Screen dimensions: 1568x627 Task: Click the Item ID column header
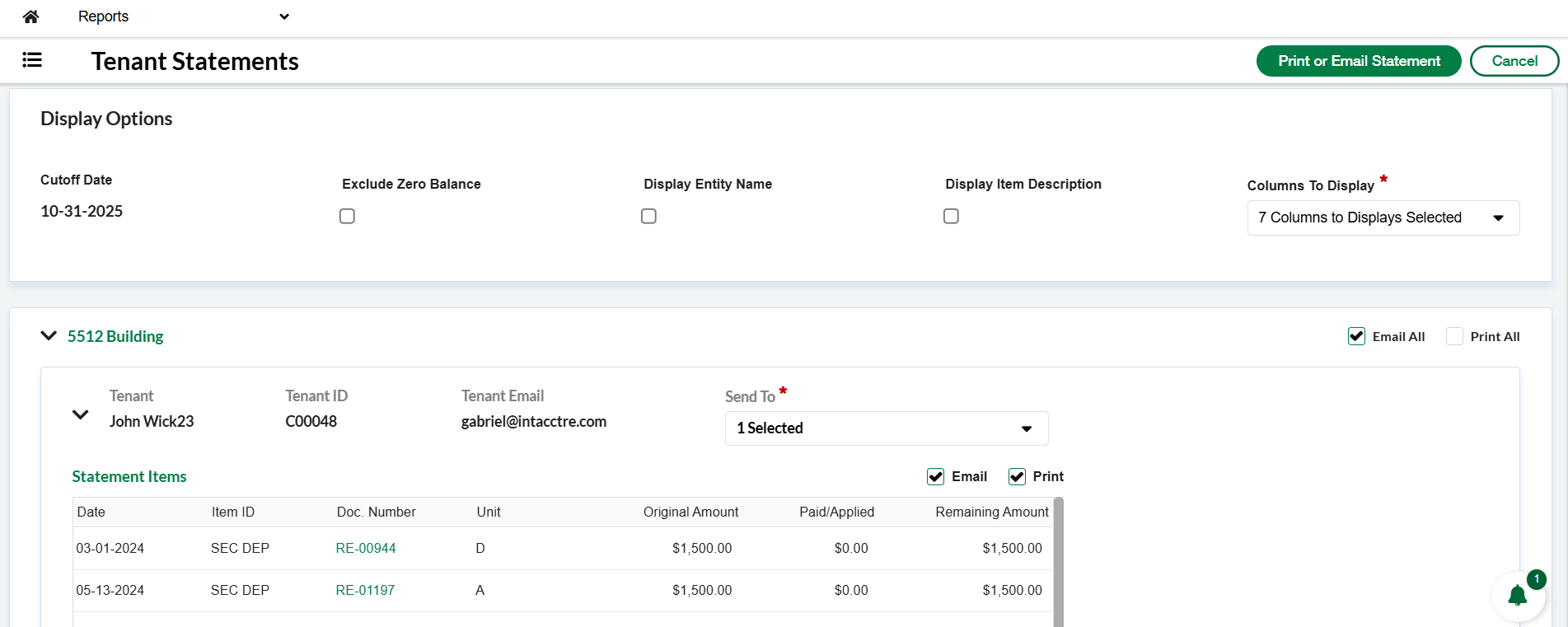tap(233, 512)
